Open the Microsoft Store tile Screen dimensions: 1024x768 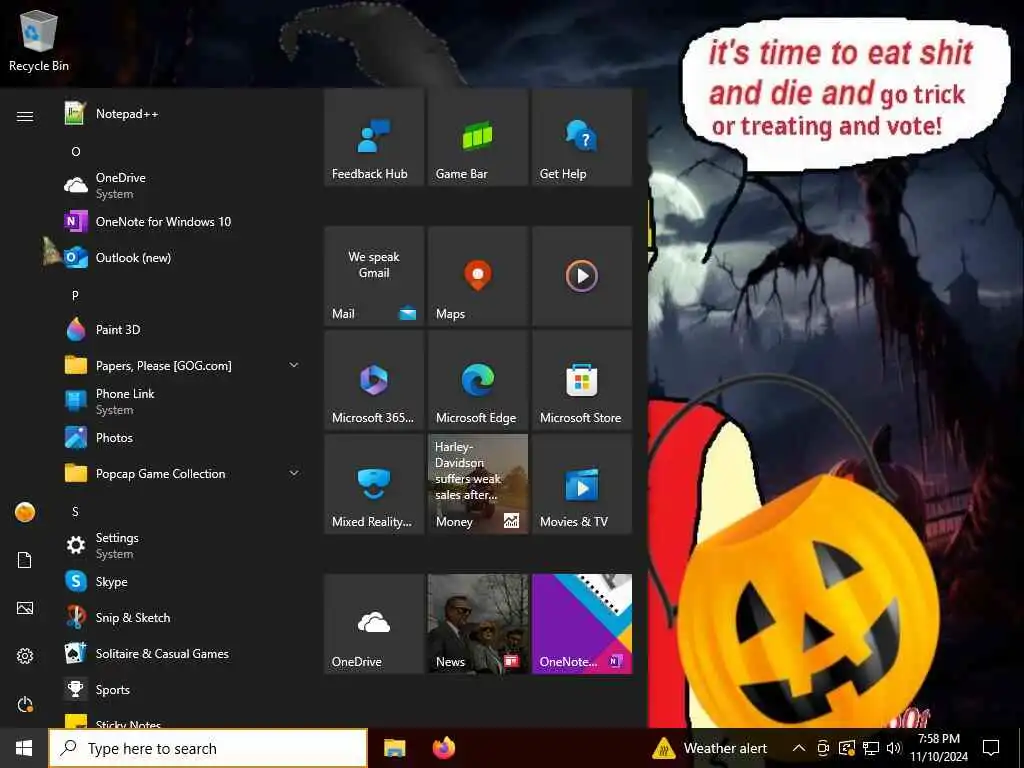[x=582, y=380]
